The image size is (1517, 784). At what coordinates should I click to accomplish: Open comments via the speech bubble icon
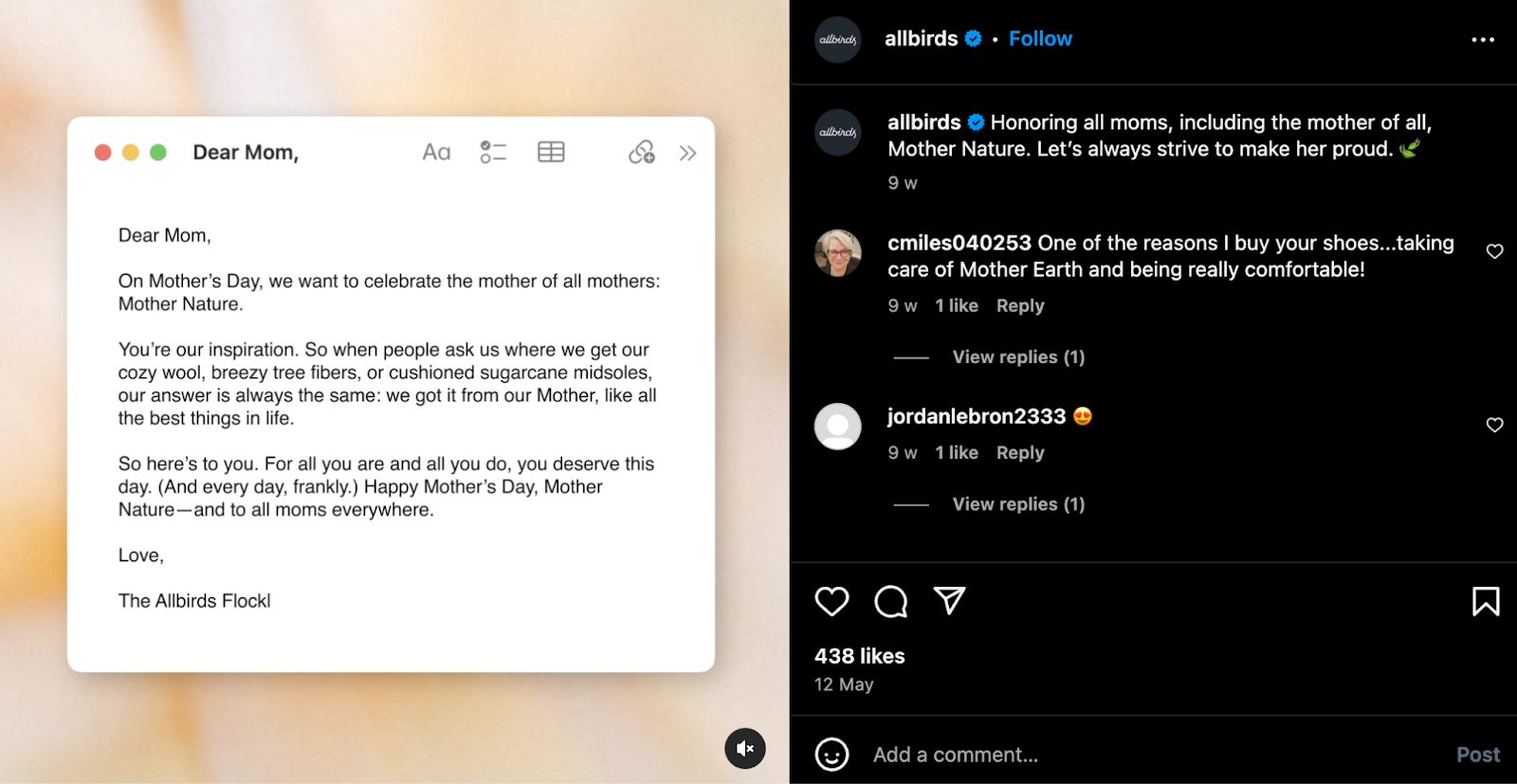click(890, 601)
